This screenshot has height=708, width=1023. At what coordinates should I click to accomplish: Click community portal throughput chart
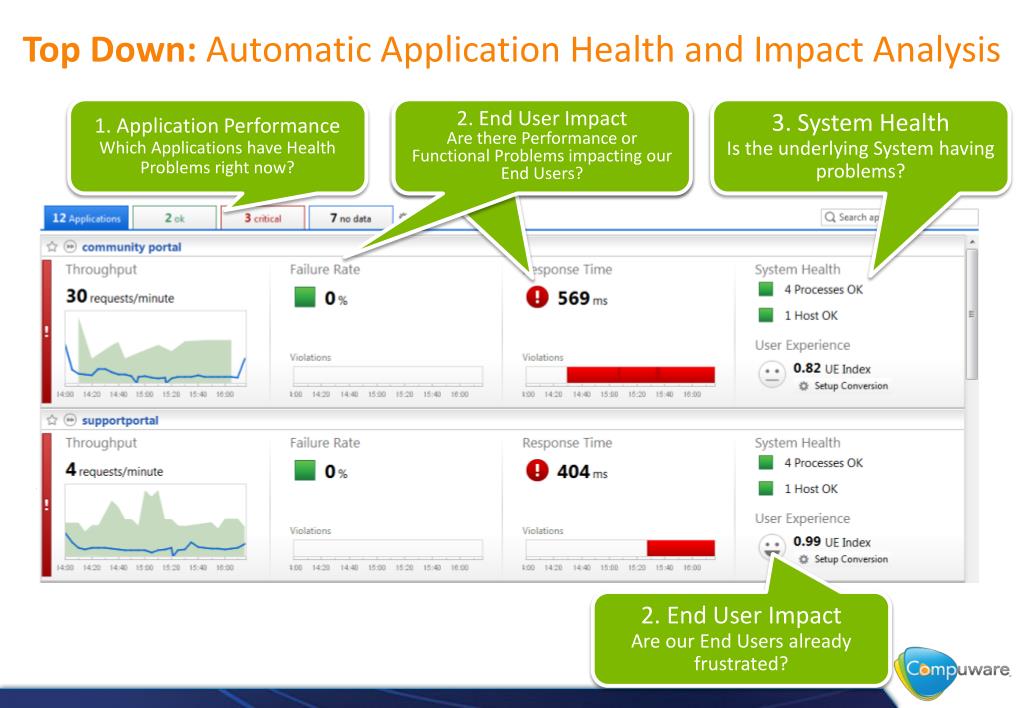155,348
